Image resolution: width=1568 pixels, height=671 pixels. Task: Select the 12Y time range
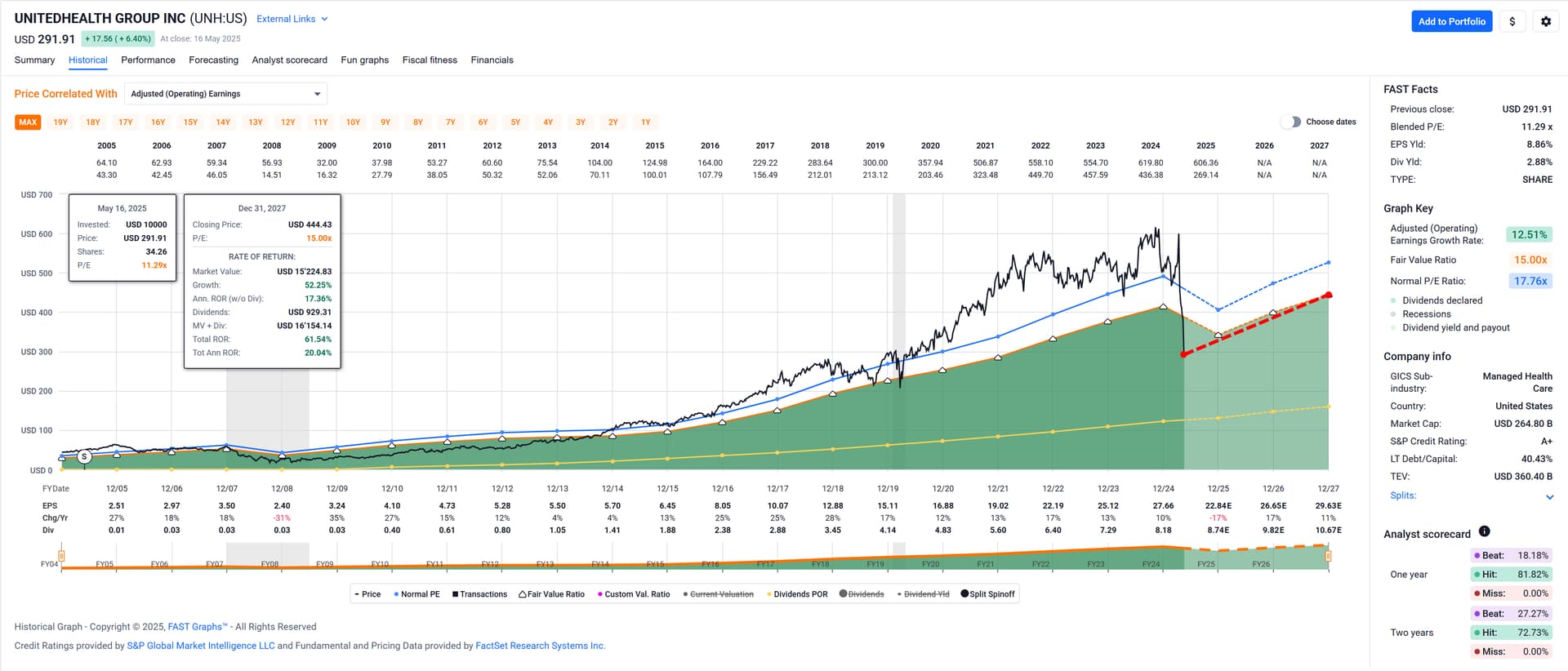(x=287, y=122)
